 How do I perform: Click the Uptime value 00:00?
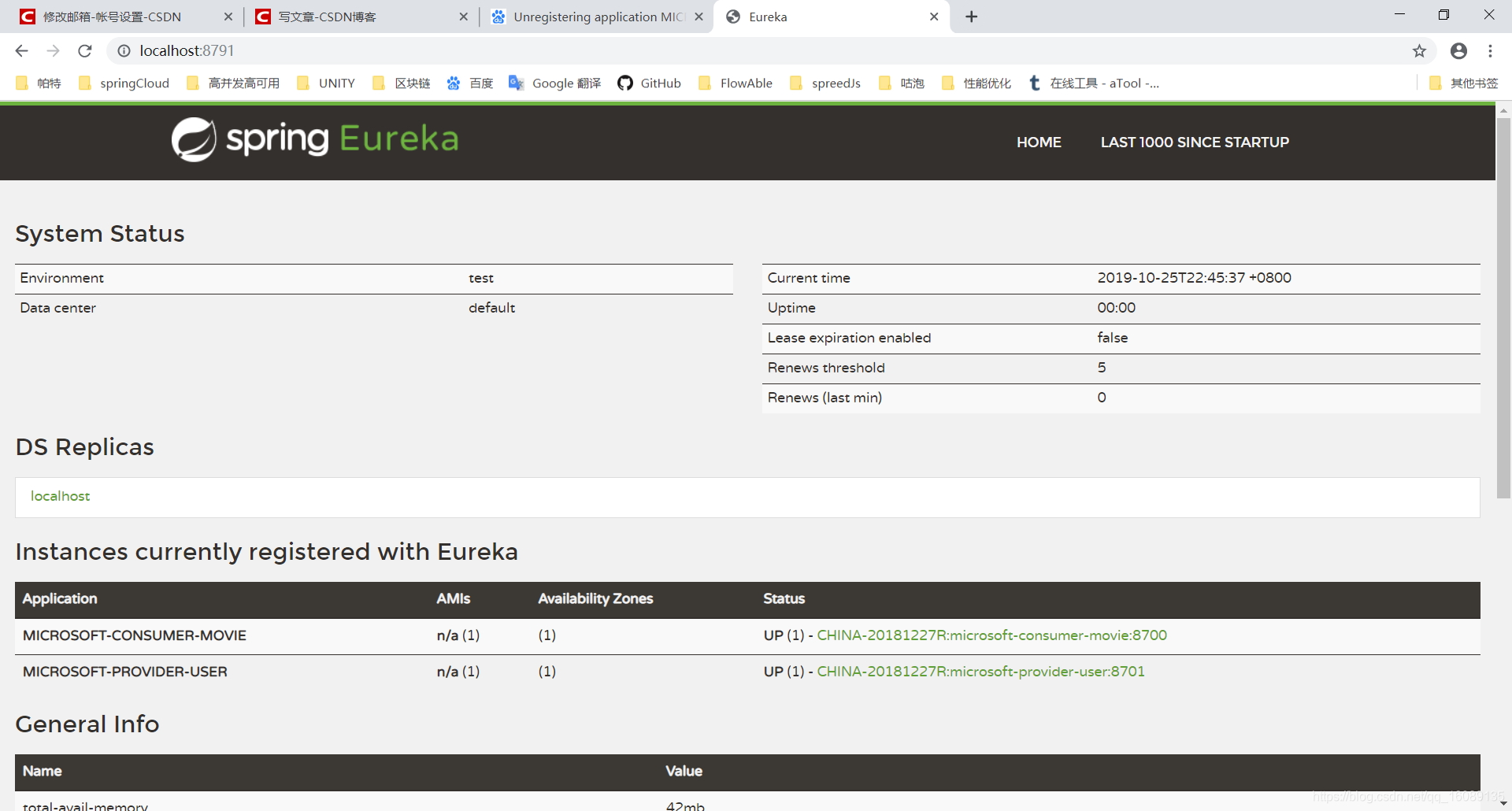click(x=1117, y=308)
